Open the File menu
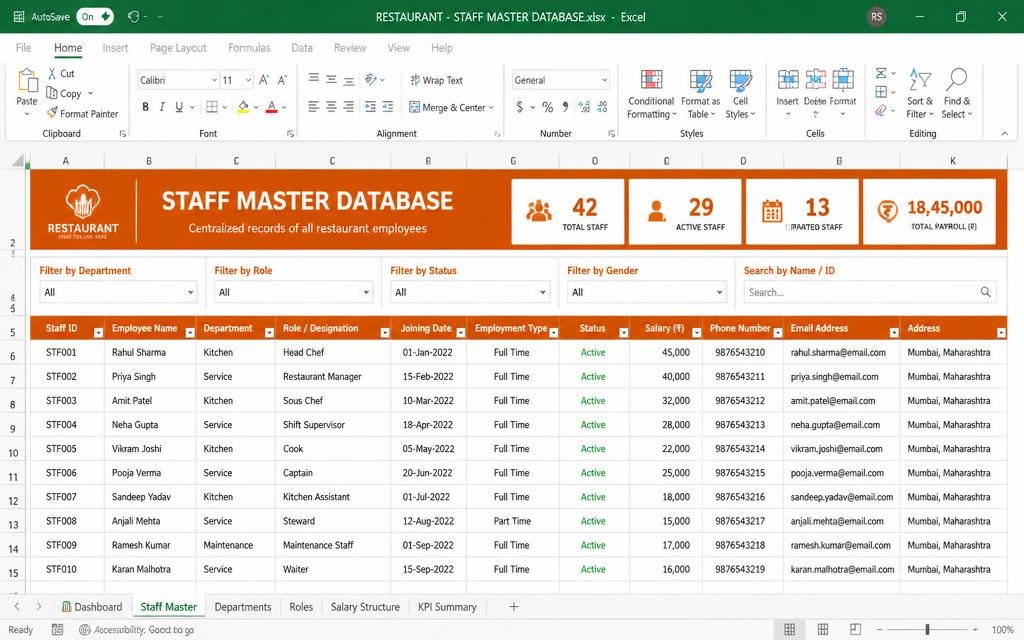The width and height of the screenshot is (1024, 640). pyautogui.click(x=24, y=48)
